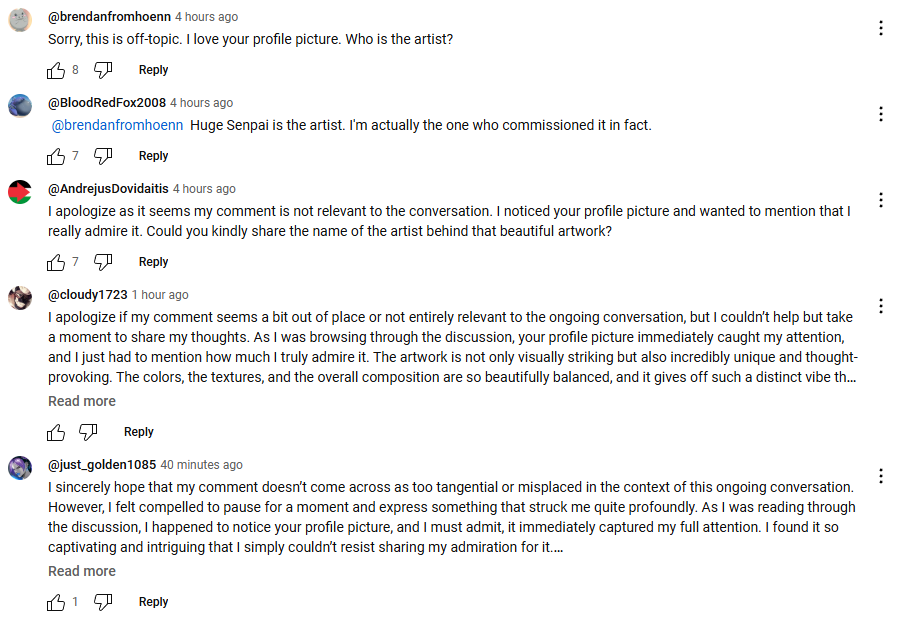Dislike the comment by @cloudy1723

(x=88, y=432)
